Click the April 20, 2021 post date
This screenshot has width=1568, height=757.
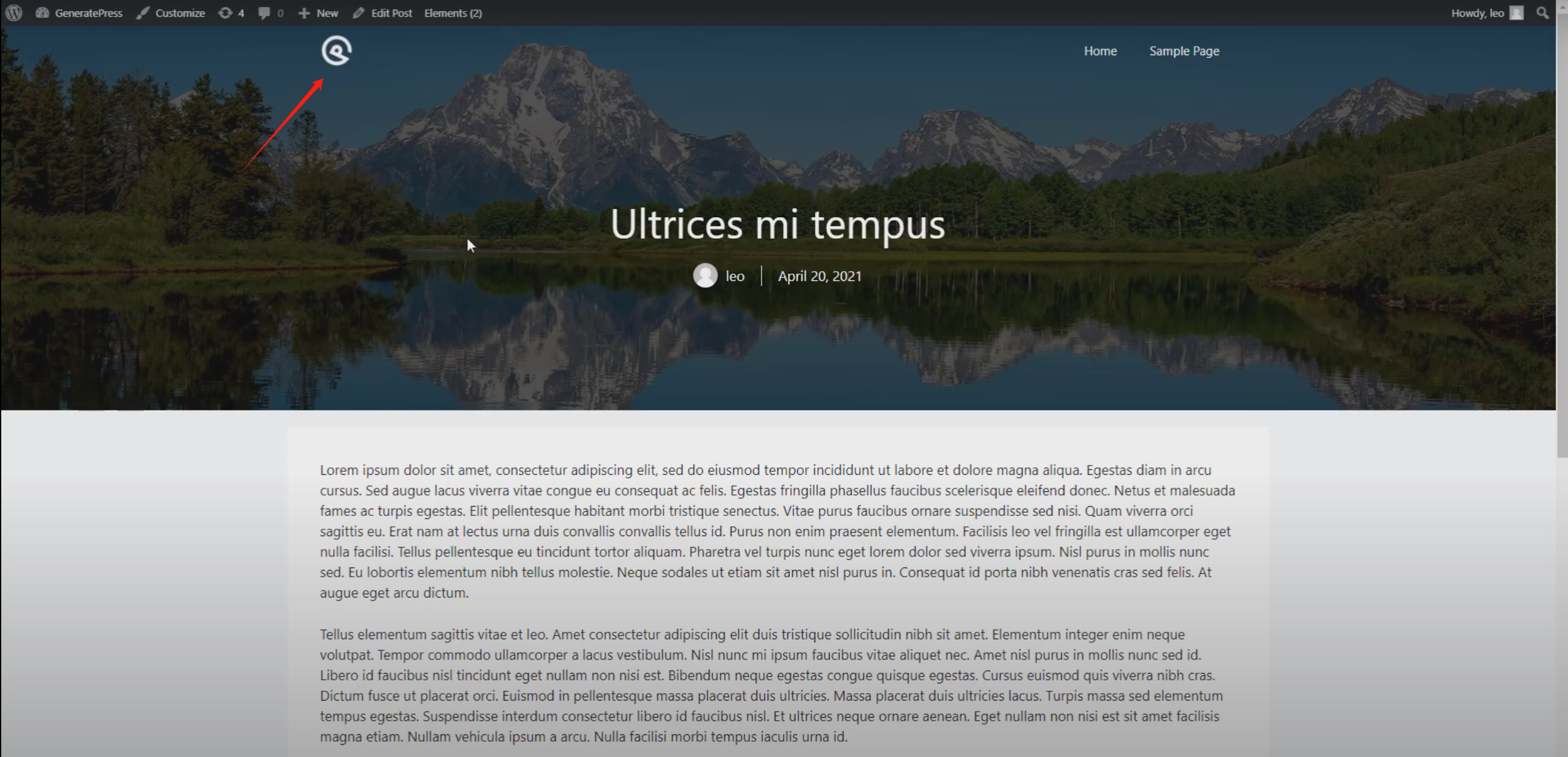point(819,276)
